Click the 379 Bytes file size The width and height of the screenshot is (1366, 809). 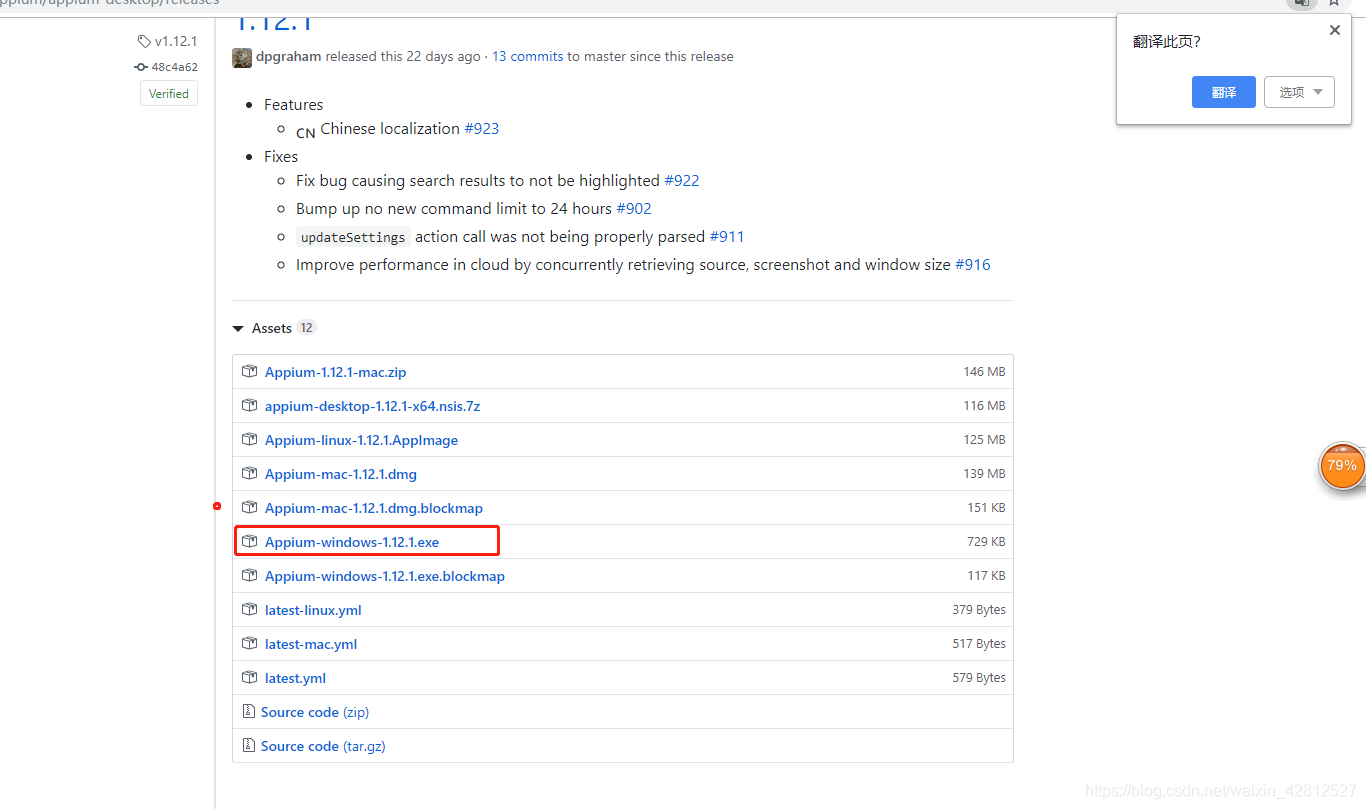click(x=979, y=609)
